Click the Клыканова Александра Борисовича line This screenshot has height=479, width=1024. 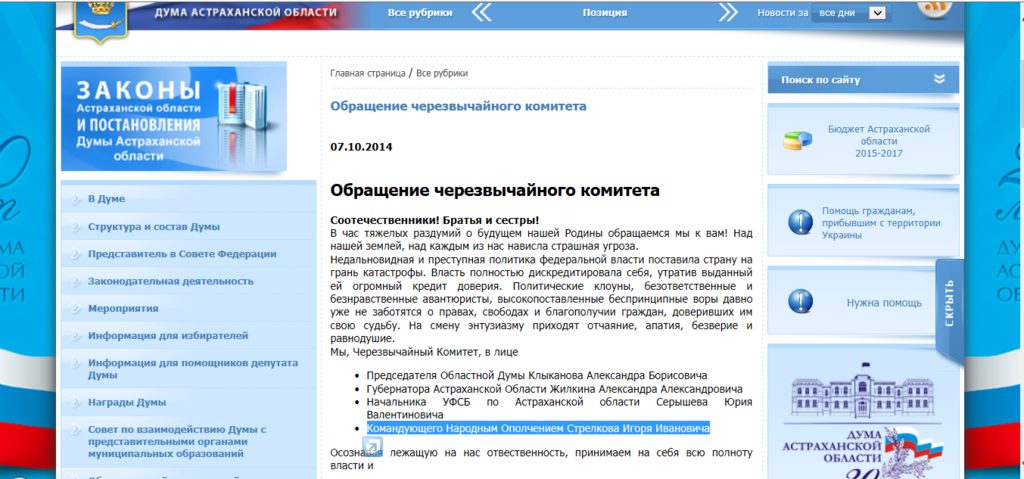click(537, 376)
